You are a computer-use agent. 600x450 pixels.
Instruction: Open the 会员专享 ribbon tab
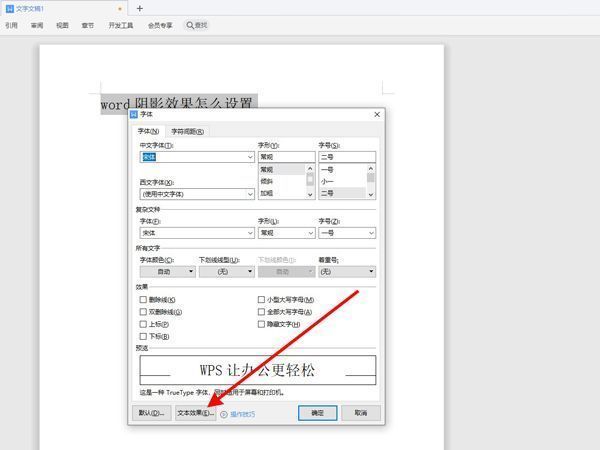tap(160, 25)
